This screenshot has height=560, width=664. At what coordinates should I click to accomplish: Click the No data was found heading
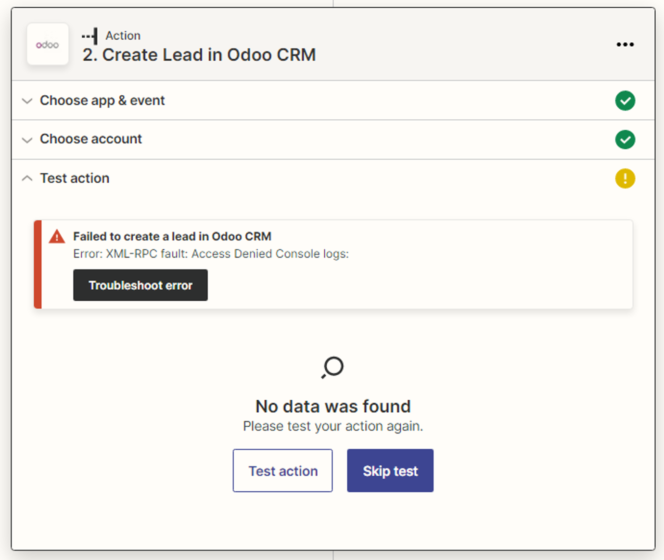pyautogui.click(x=333, y=406)
